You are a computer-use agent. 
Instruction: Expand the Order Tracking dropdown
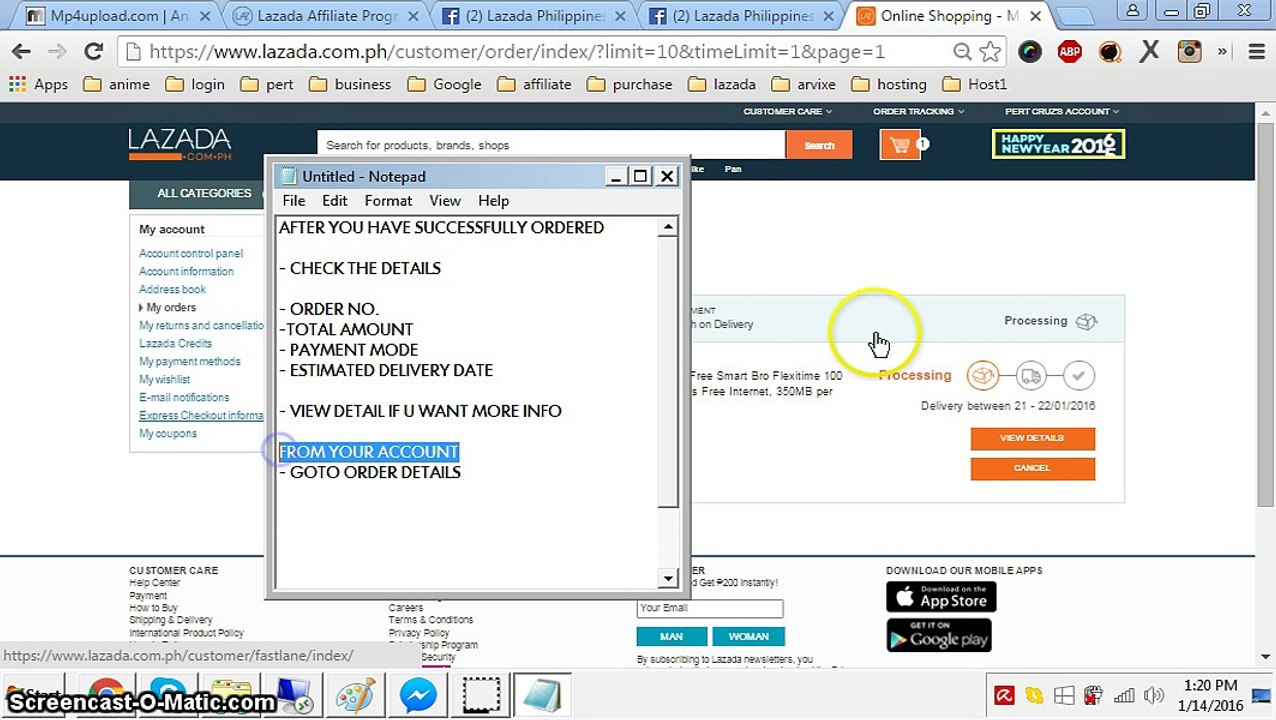918,112
